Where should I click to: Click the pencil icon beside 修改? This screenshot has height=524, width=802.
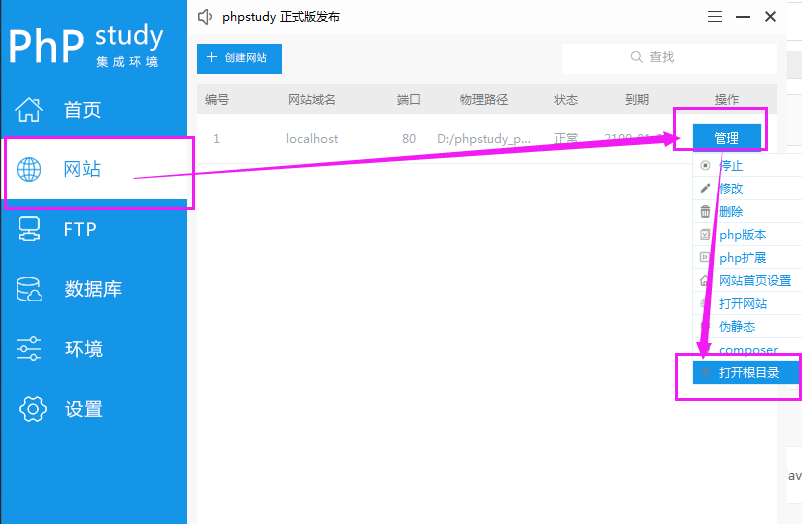coord(705,188)
